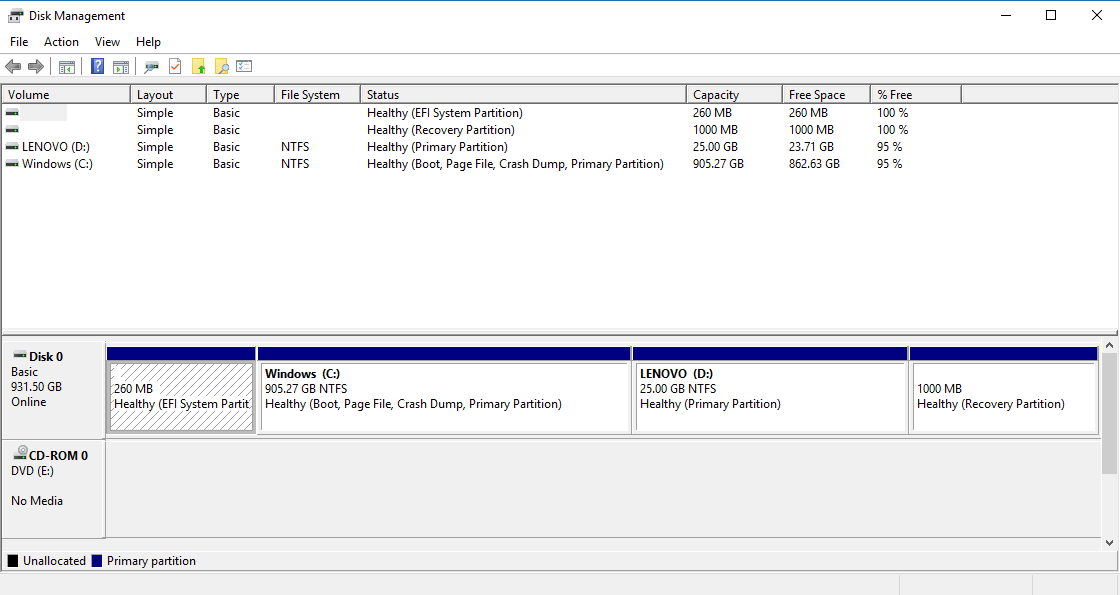Sort by the Free Space column header

[x=826, y=94]
